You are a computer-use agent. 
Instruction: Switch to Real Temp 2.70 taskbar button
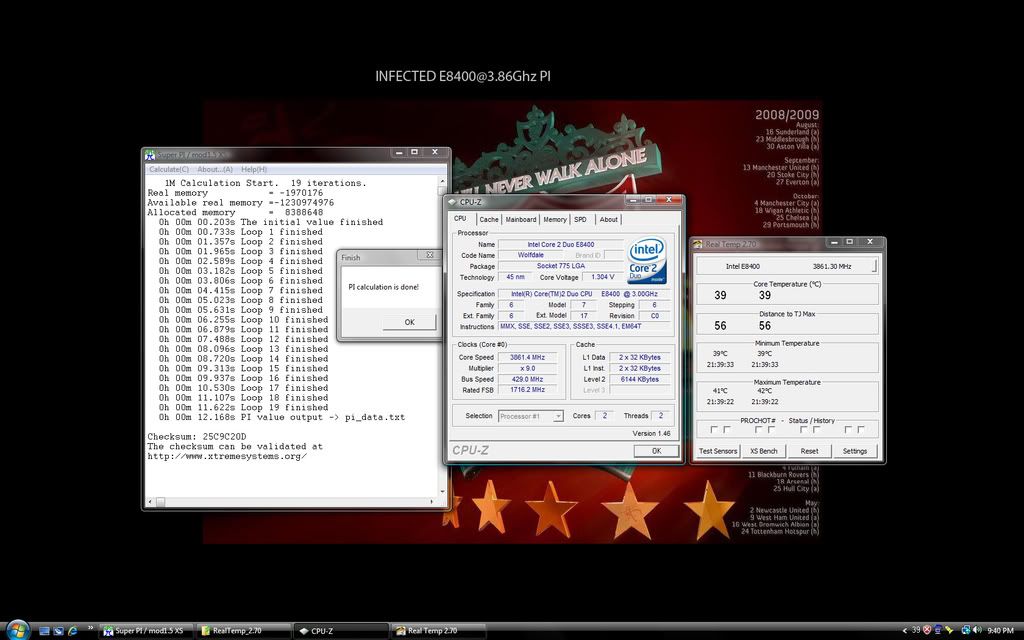[x=438, y=631]
